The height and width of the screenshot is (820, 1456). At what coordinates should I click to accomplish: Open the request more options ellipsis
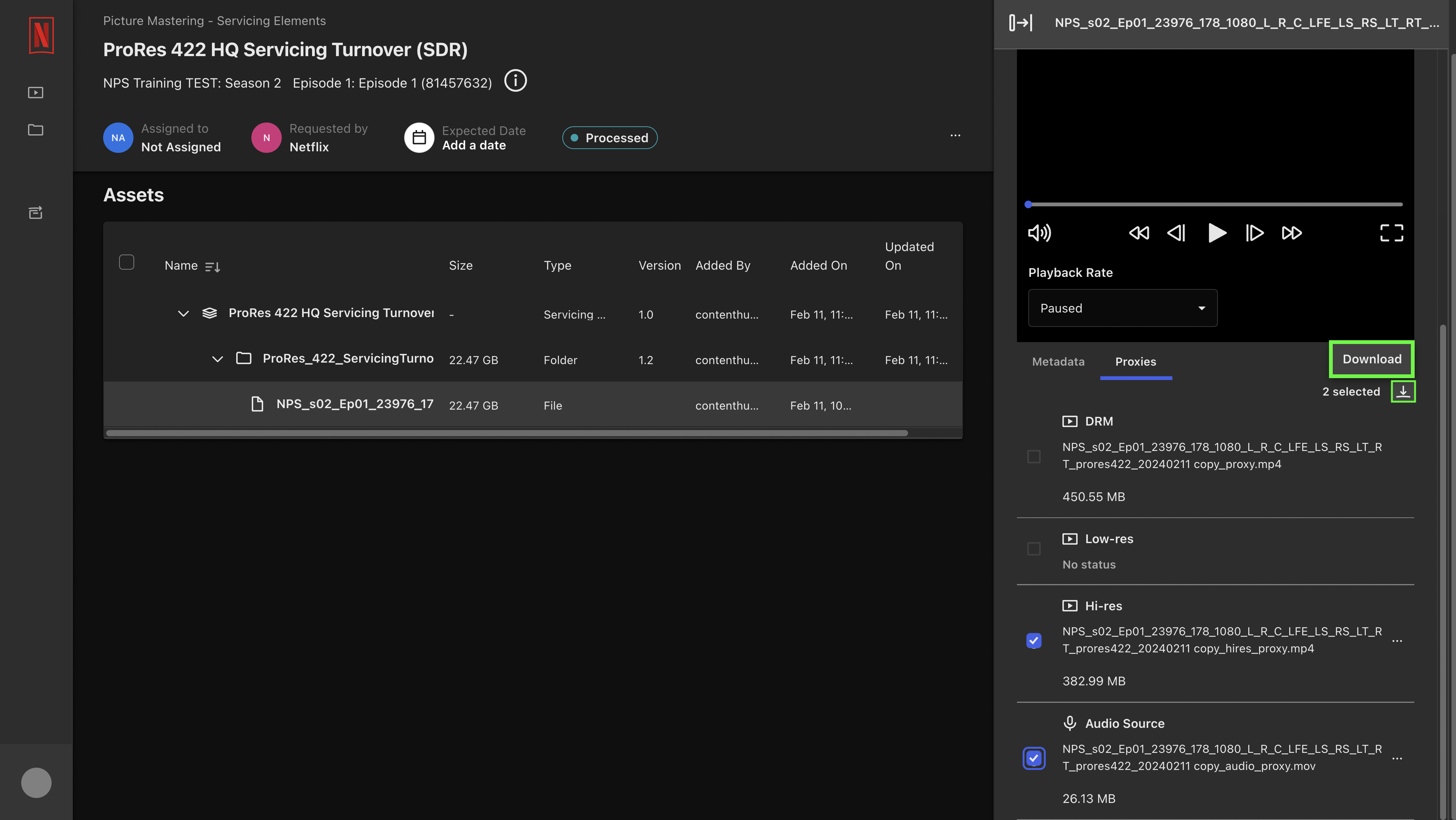tap(955, 136)
